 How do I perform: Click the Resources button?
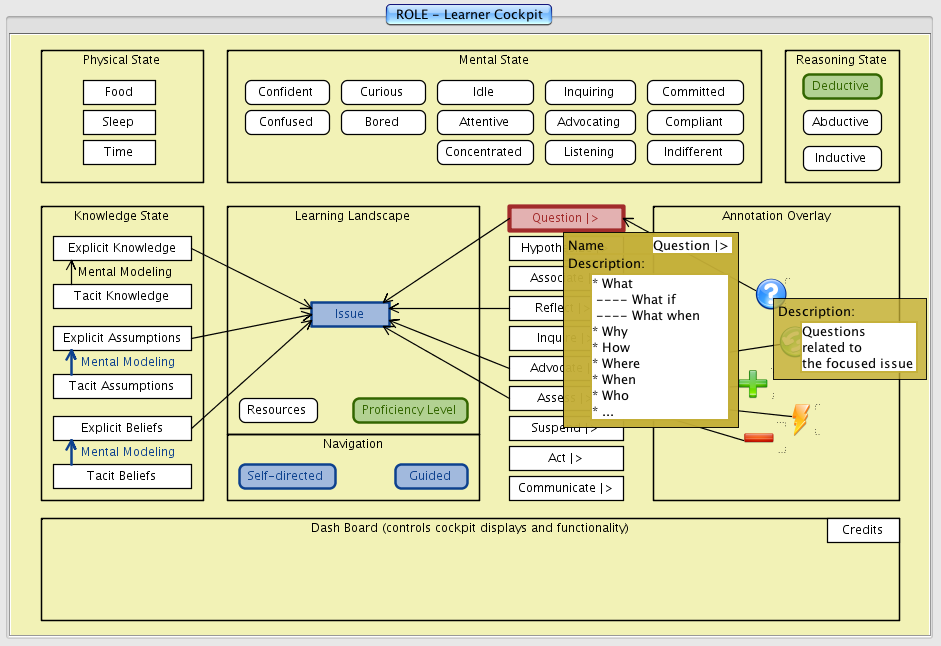coord(277,410)
